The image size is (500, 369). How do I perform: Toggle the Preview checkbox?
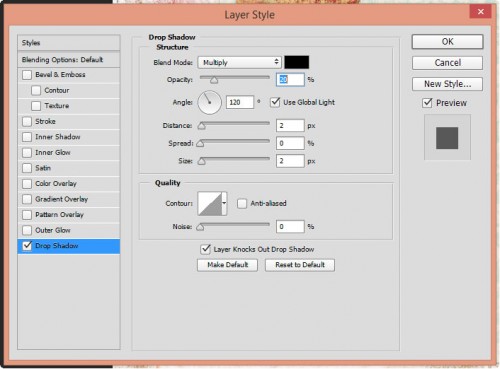click(x=427, y=103)
